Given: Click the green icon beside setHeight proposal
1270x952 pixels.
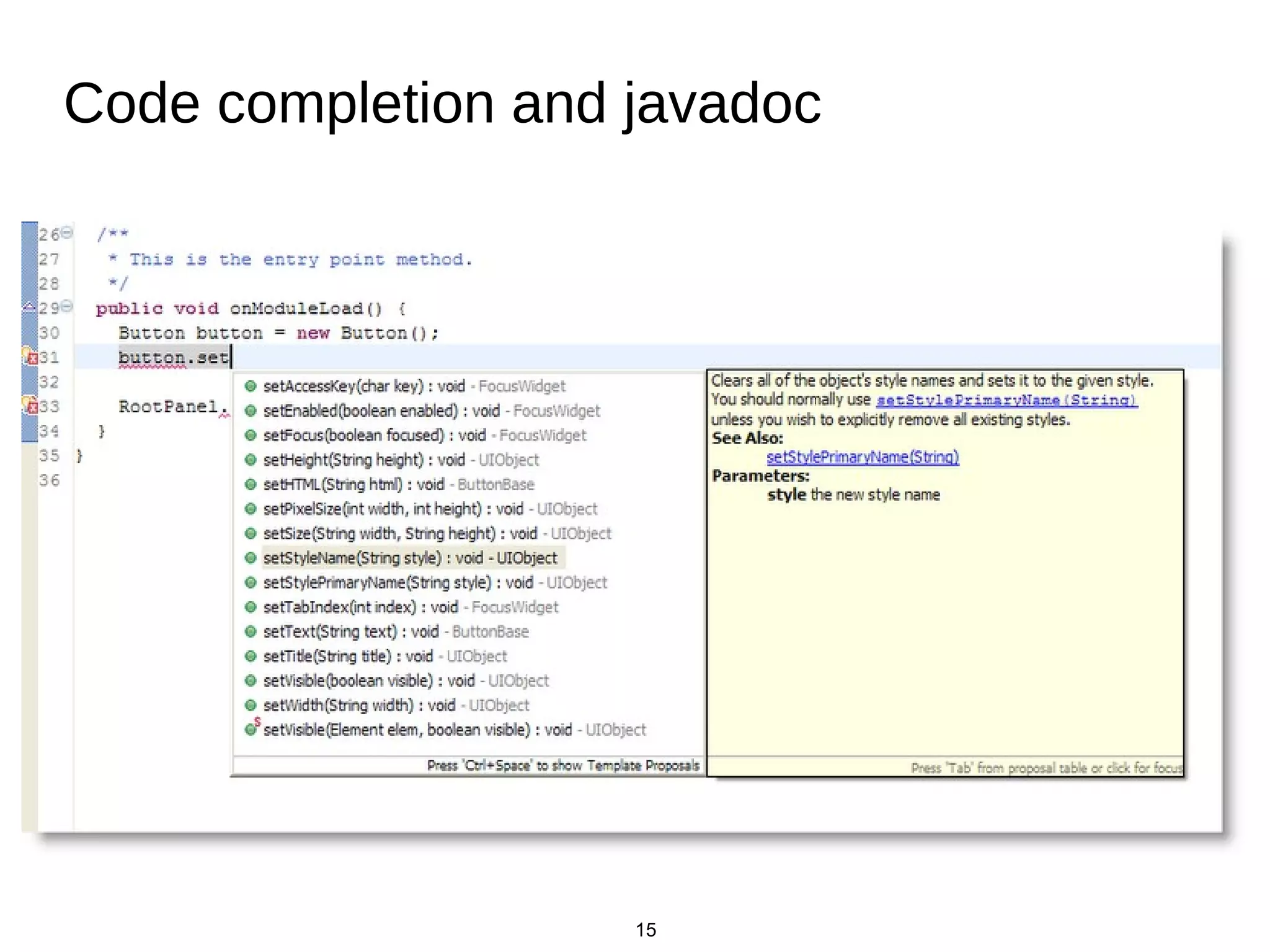Looking at the screenshot, I should [251, 460].
